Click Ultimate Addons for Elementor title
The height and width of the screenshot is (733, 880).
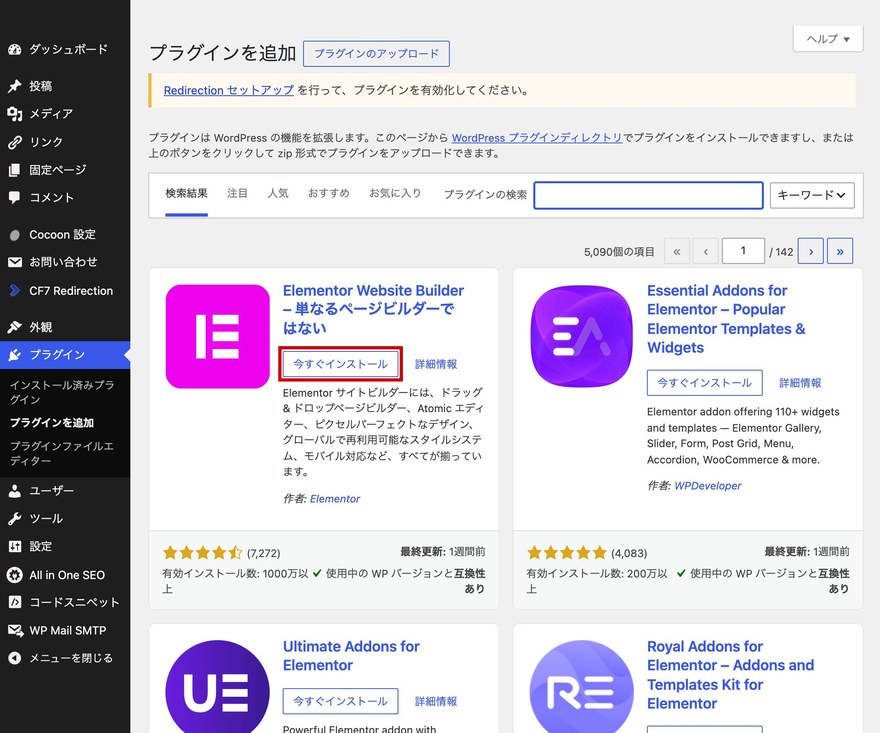[x=351, y=656]
